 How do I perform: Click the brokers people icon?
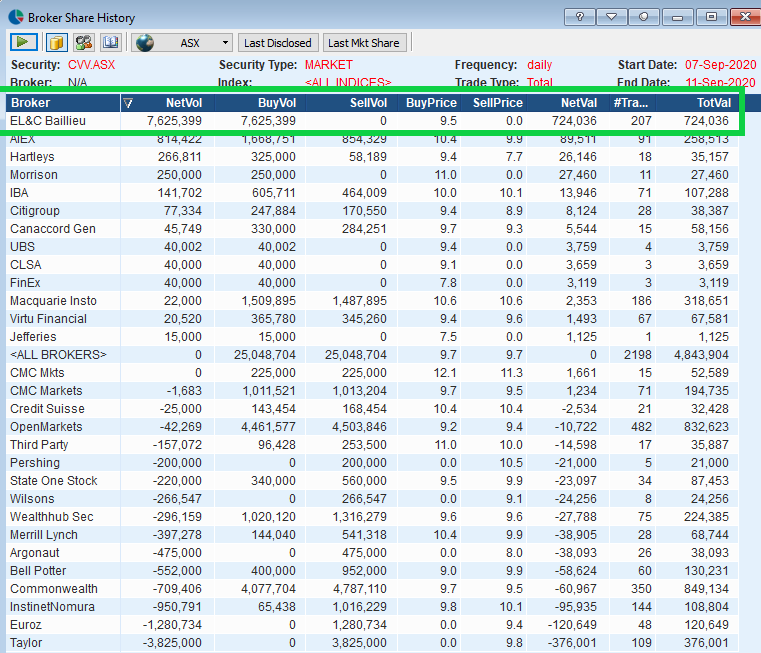pos(83,43)
